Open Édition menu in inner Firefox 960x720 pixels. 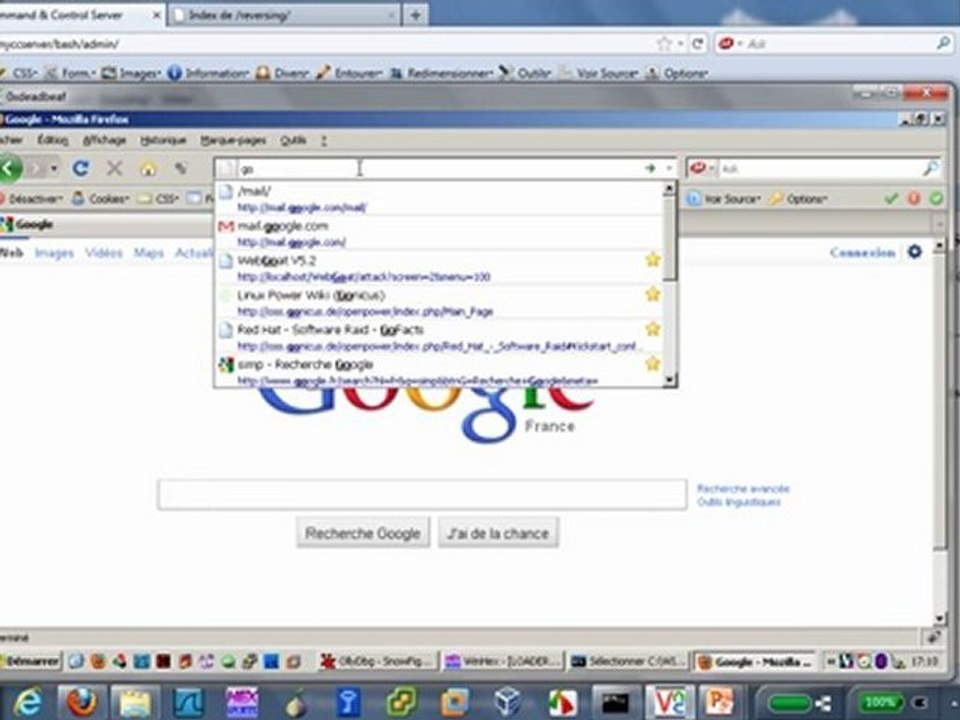pyautogui.click(x=53, y=140)
